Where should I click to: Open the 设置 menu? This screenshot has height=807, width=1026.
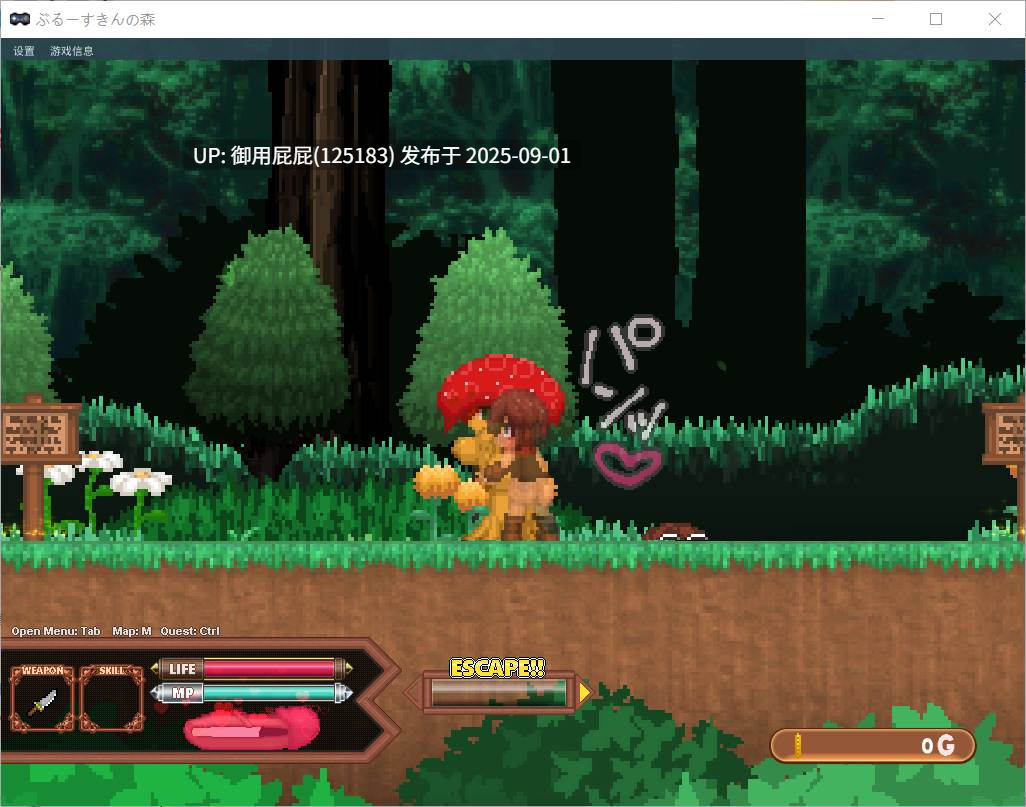[x=24, y=51]
